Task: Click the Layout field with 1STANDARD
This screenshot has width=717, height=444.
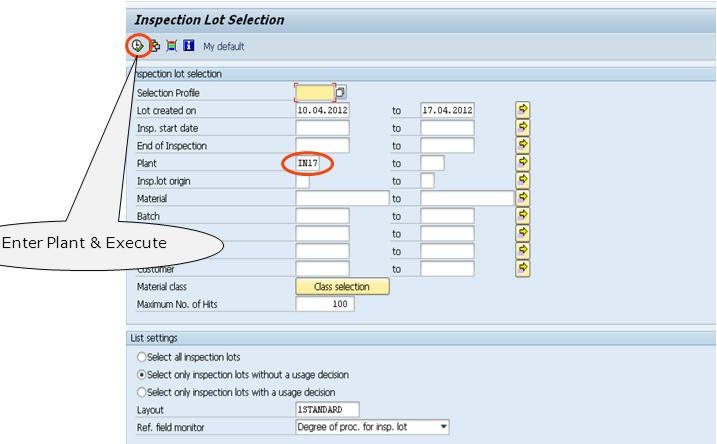Action: point(327,410)
